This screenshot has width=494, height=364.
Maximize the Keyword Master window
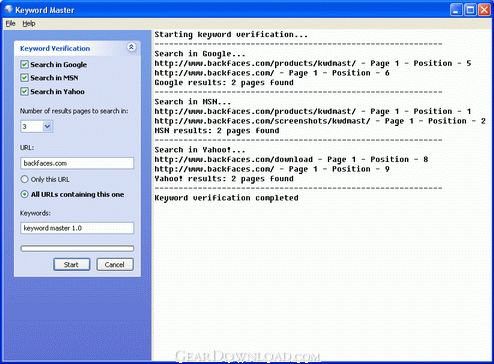[x=470, y=10]
